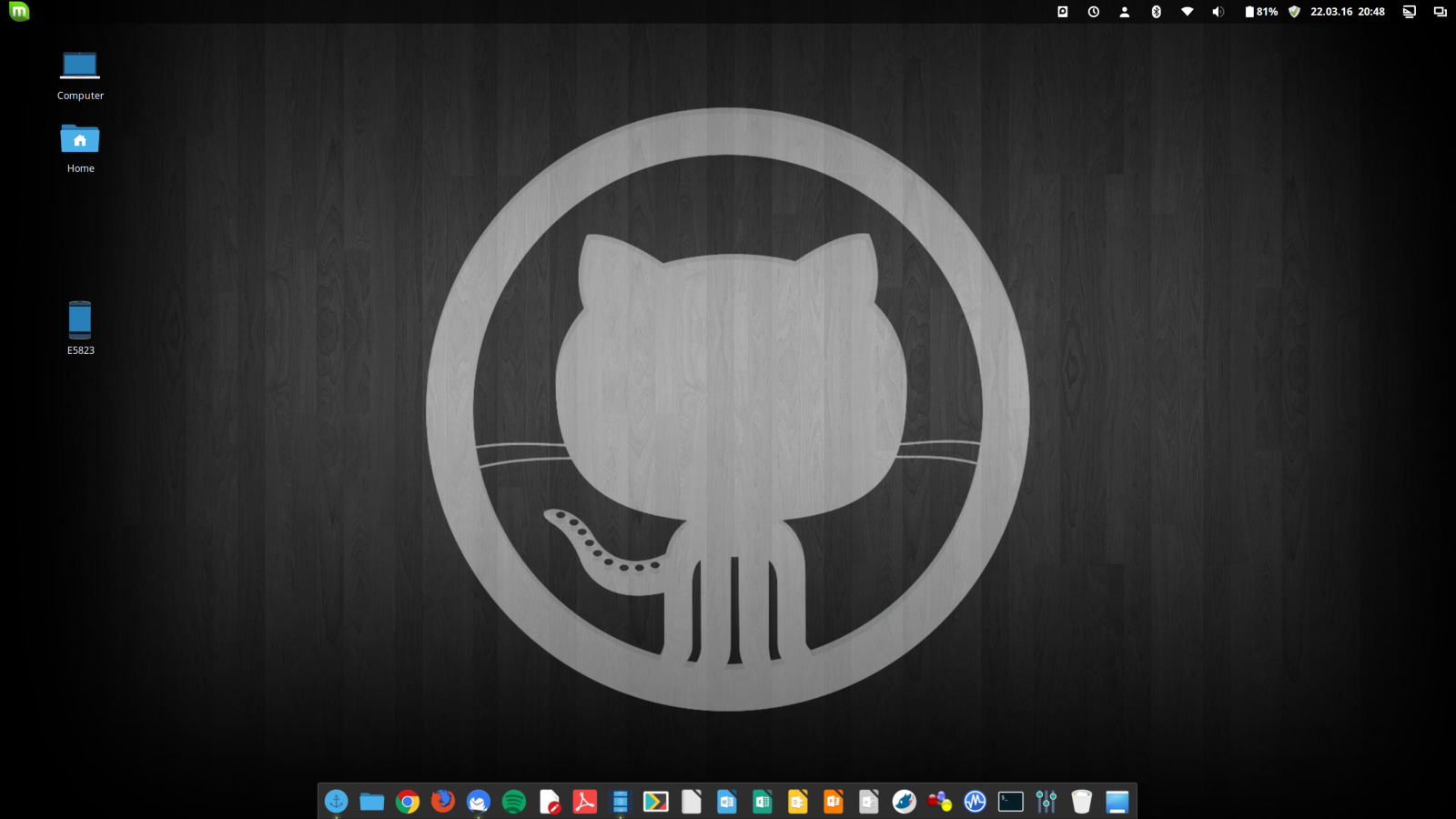Open the Thunderbird mail client in dock

[x=479, y=802]
